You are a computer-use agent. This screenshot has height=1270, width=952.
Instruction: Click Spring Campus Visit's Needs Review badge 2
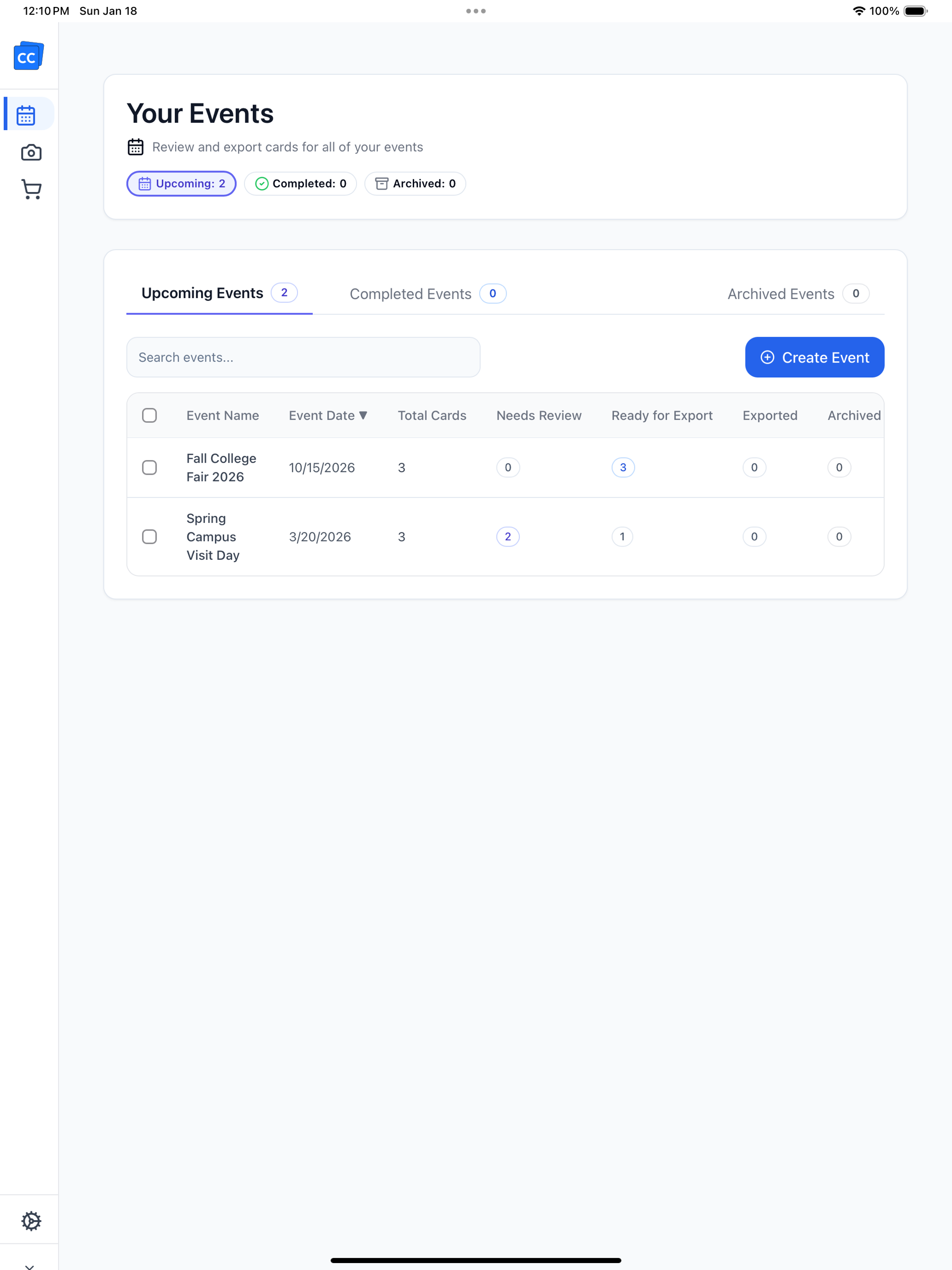tap(508, 537)
